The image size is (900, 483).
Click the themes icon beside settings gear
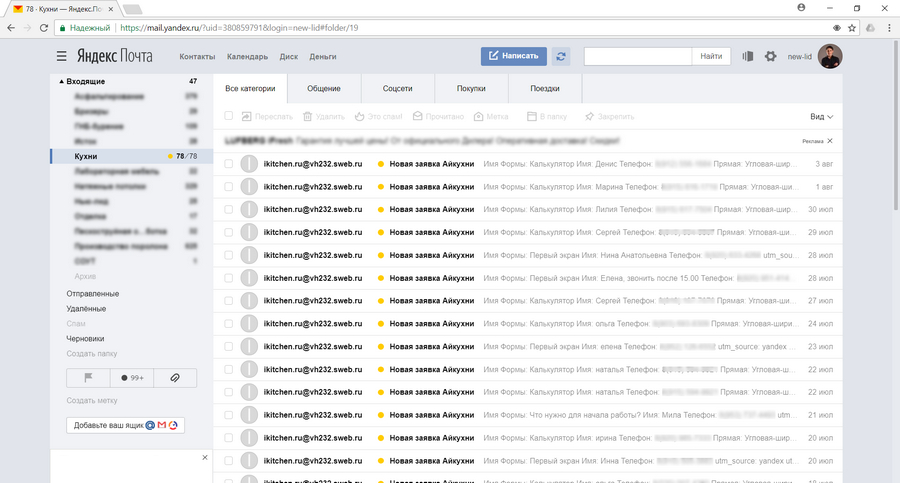pos(747,57)
